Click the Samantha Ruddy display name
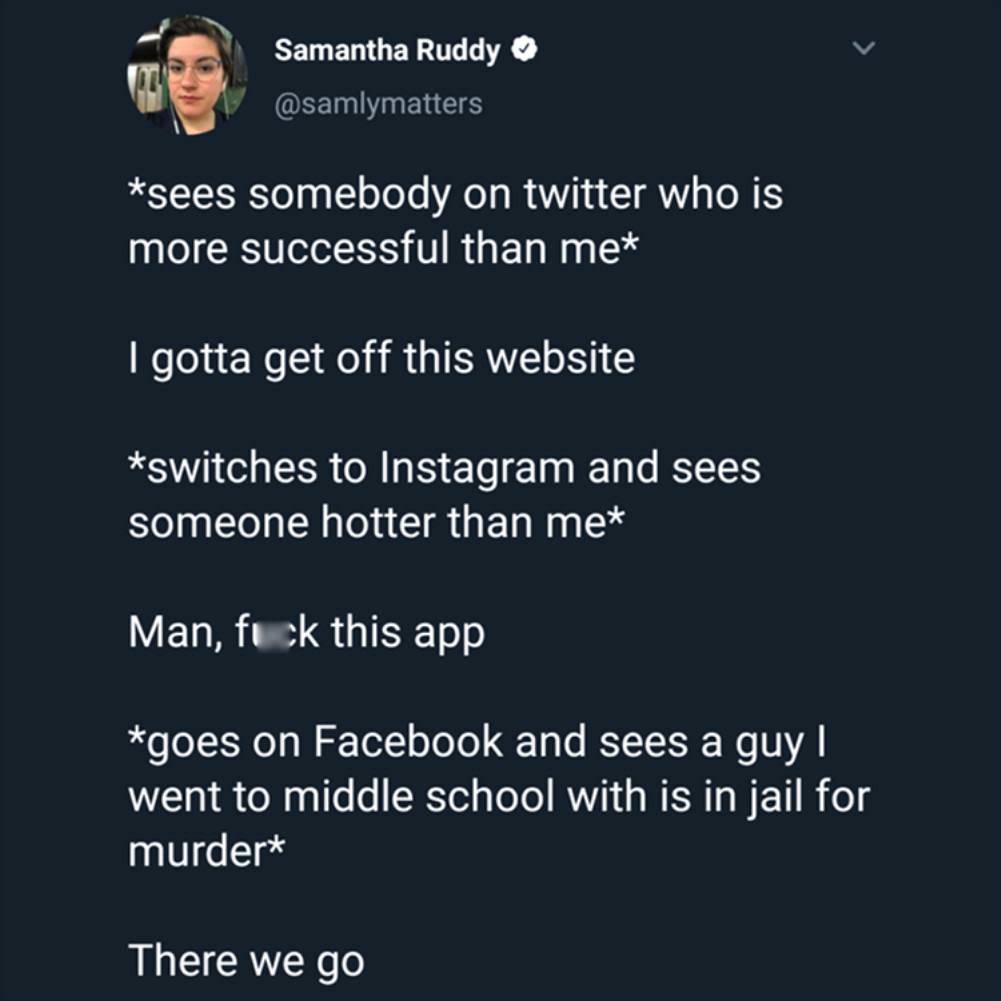 click(x=387, y=50)
